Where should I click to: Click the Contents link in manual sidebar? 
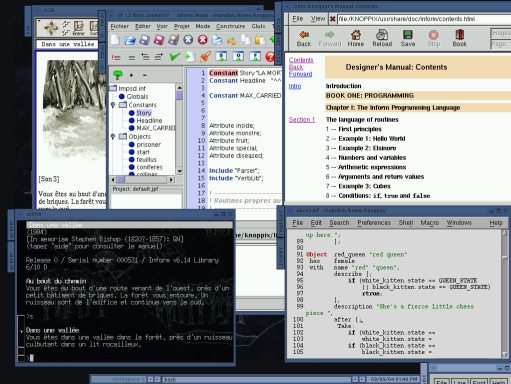click(x=301, y=60)
